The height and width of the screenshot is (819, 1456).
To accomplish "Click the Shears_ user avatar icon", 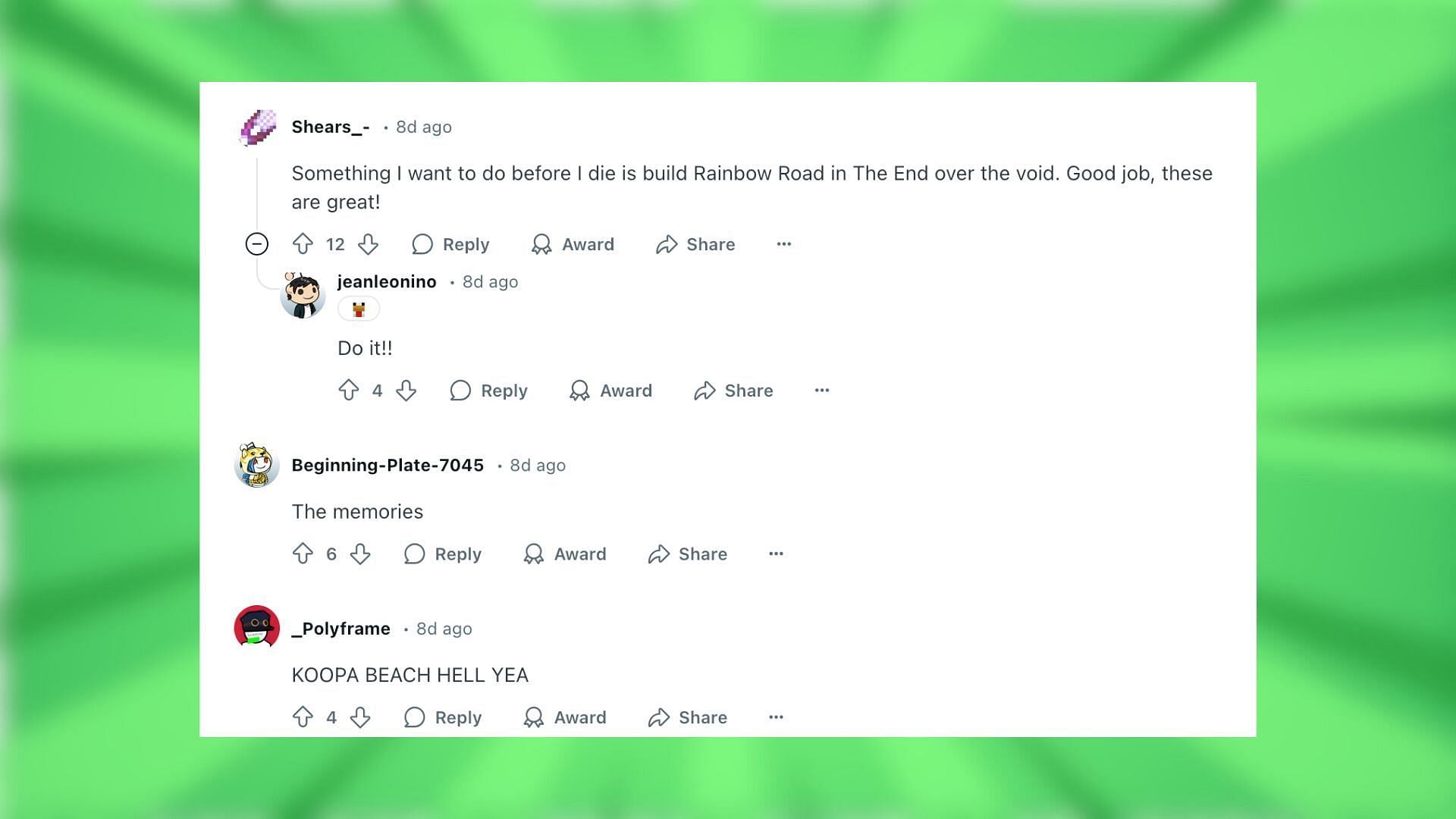I will [257, 126].
